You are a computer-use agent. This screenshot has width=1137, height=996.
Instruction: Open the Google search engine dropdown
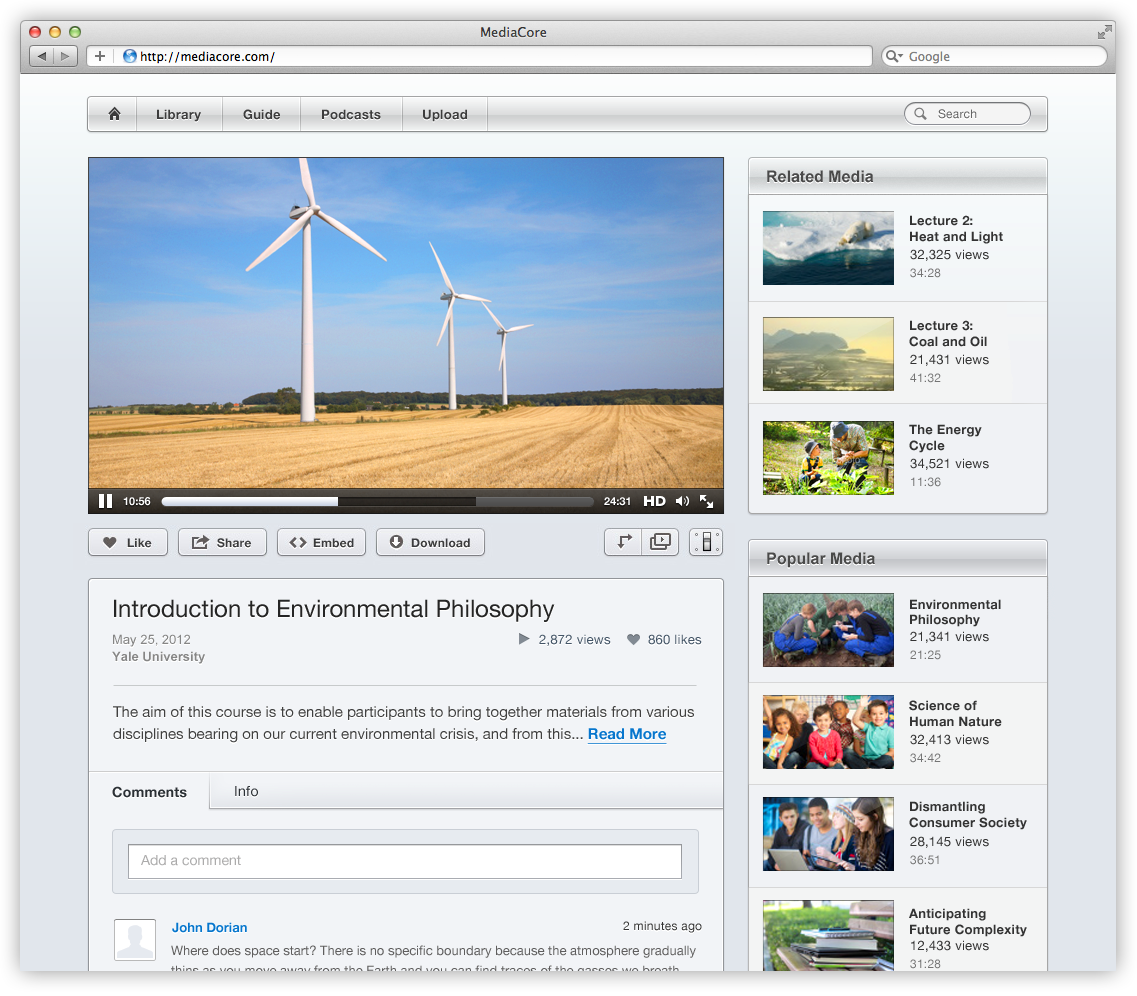[893, 57]
